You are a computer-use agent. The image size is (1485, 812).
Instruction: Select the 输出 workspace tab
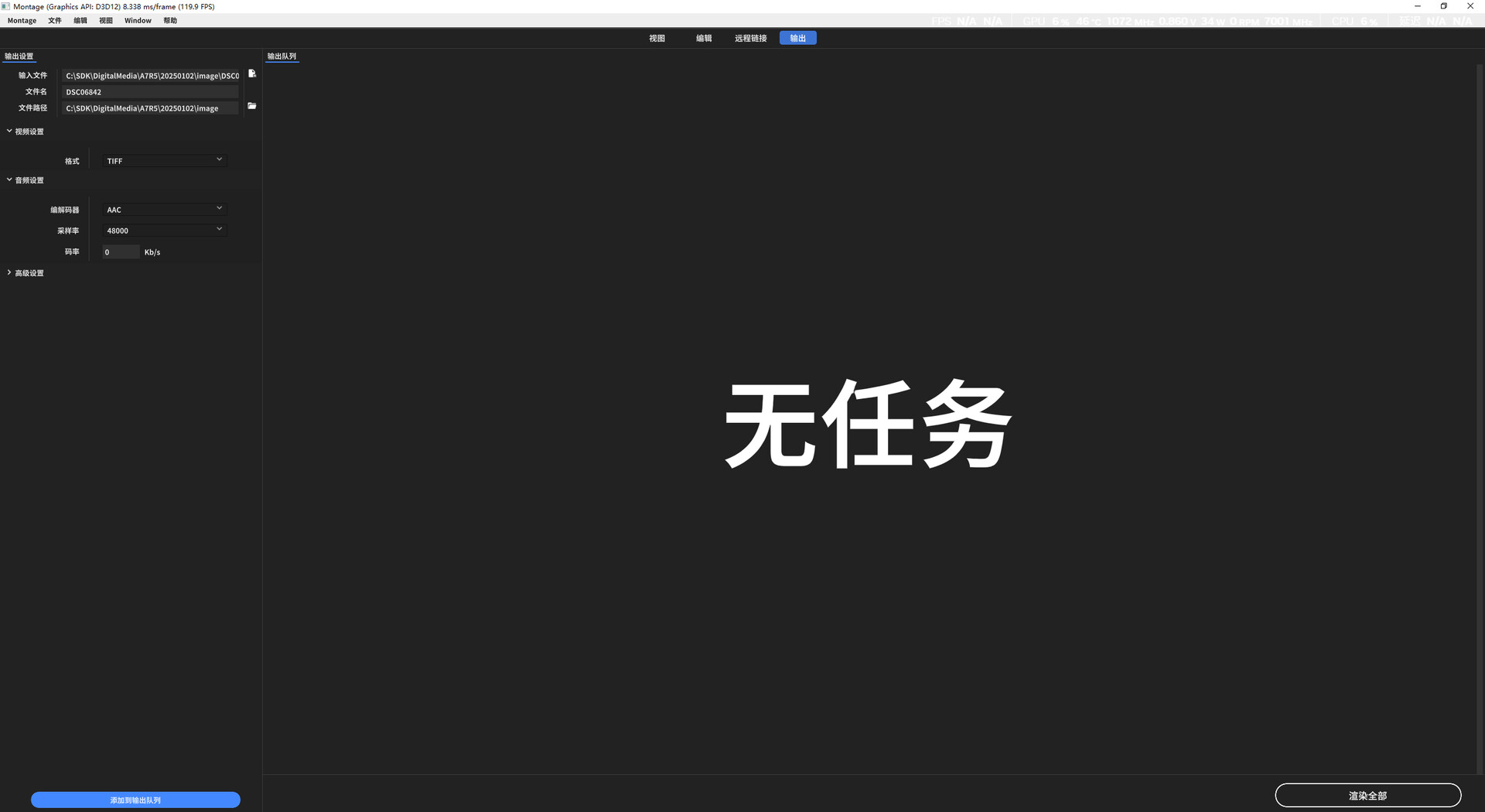point(797,38)
